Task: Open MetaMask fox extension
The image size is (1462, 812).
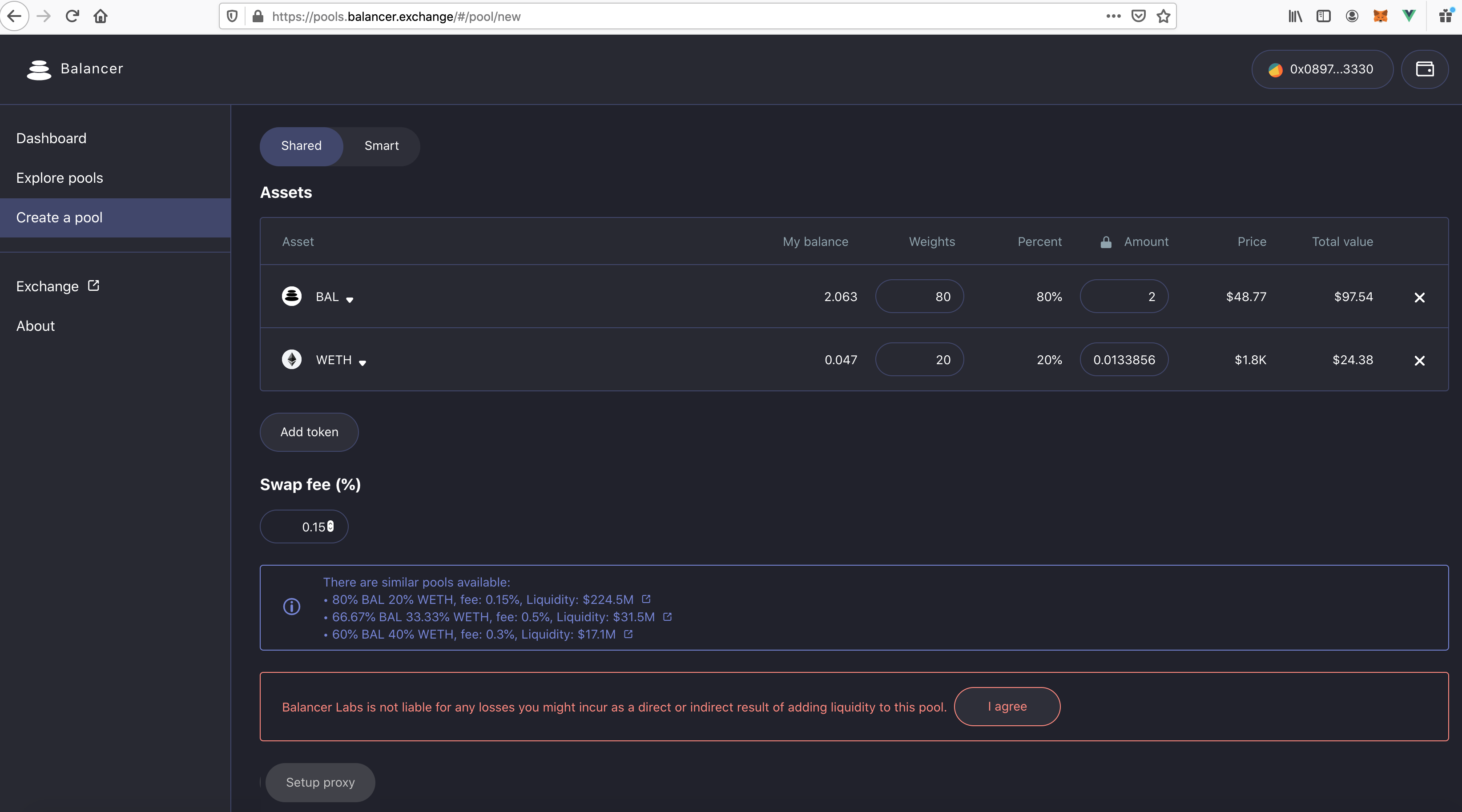Action: [1380, 16]
